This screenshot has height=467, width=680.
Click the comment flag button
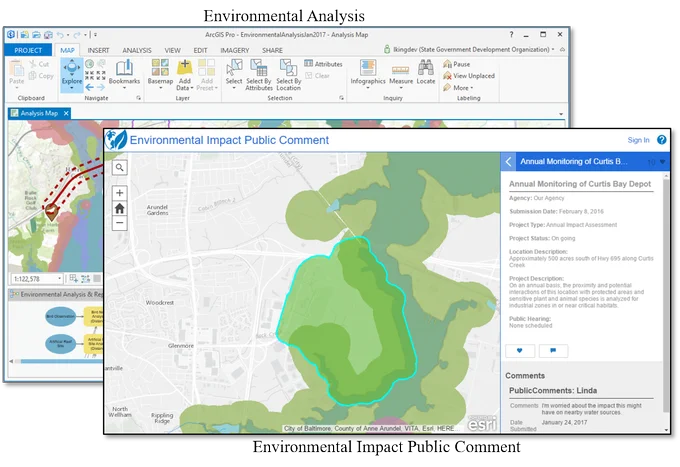(553, 350)
